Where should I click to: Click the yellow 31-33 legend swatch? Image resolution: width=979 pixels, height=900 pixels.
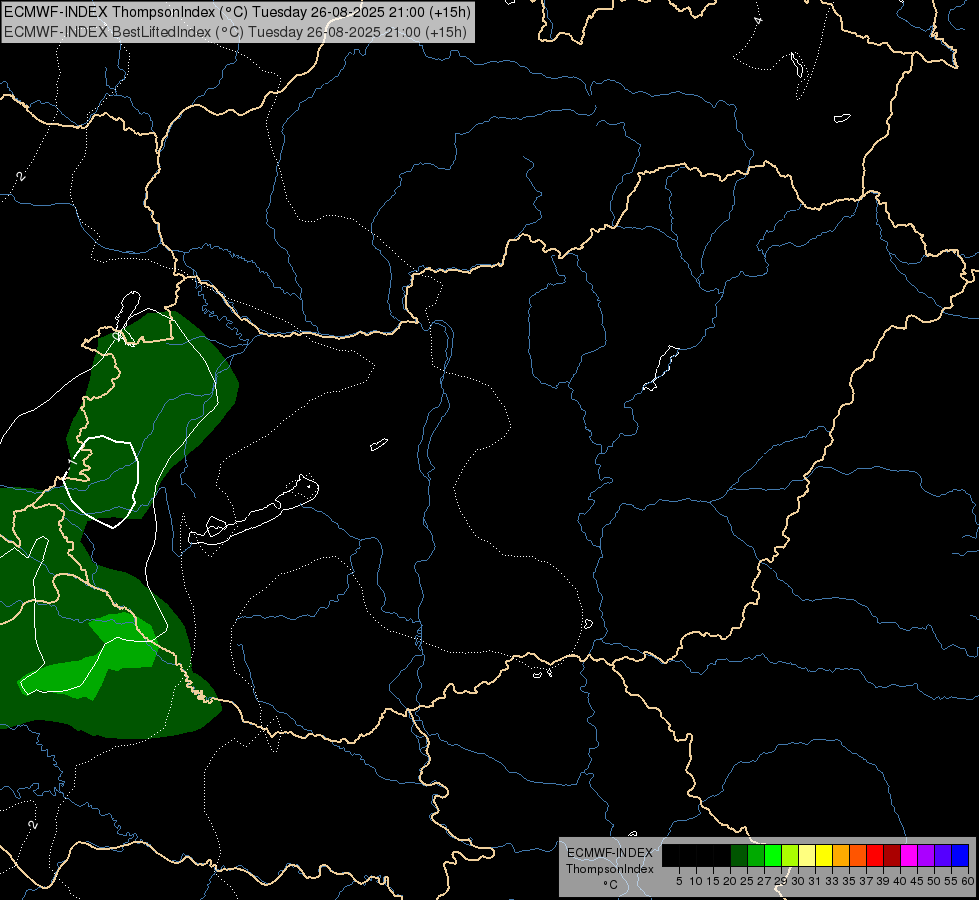(x=824, y=855)
